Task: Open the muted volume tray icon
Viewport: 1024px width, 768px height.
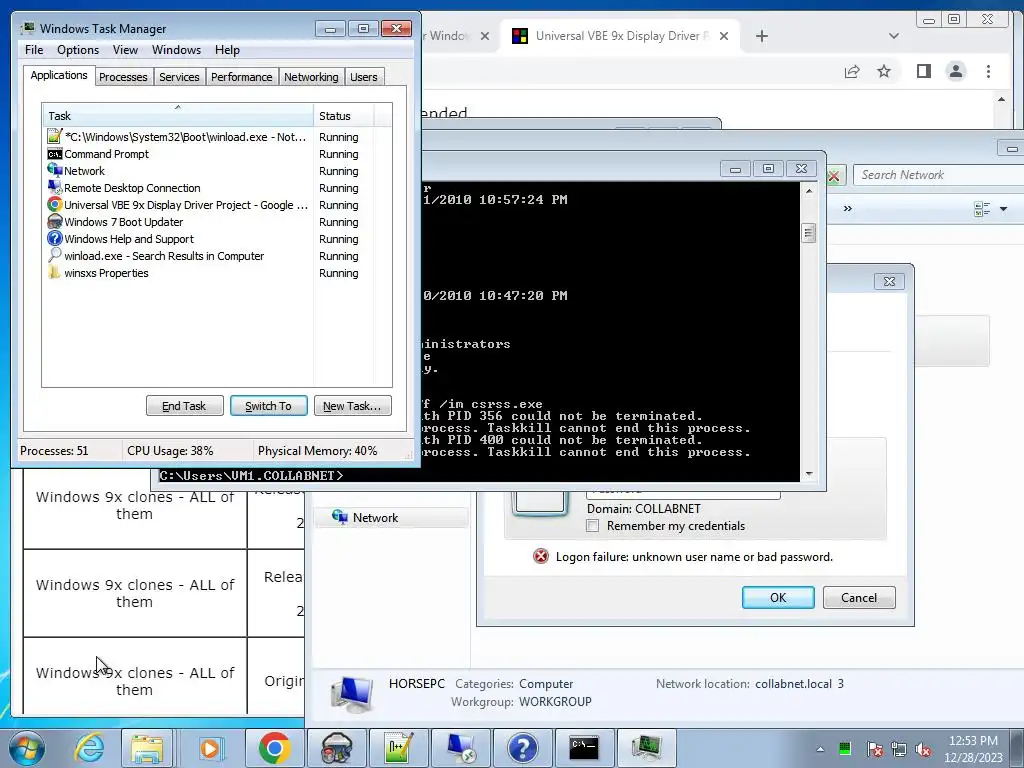Action: pyautogui.click(x=923, y=749)
